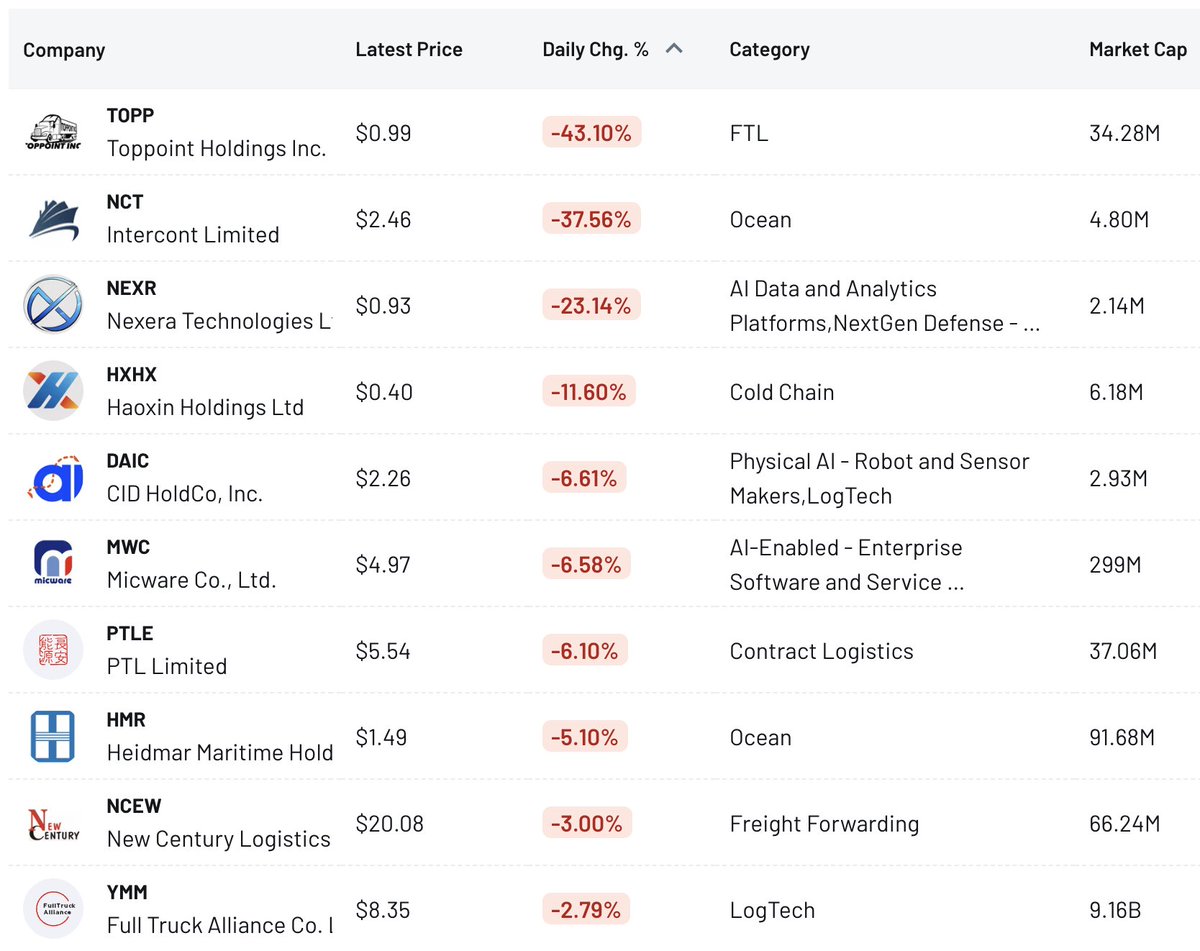The image size is (1200, 951).
Task: Click the Toppoint Holdings truck logo
Action: tap(52, 132)
